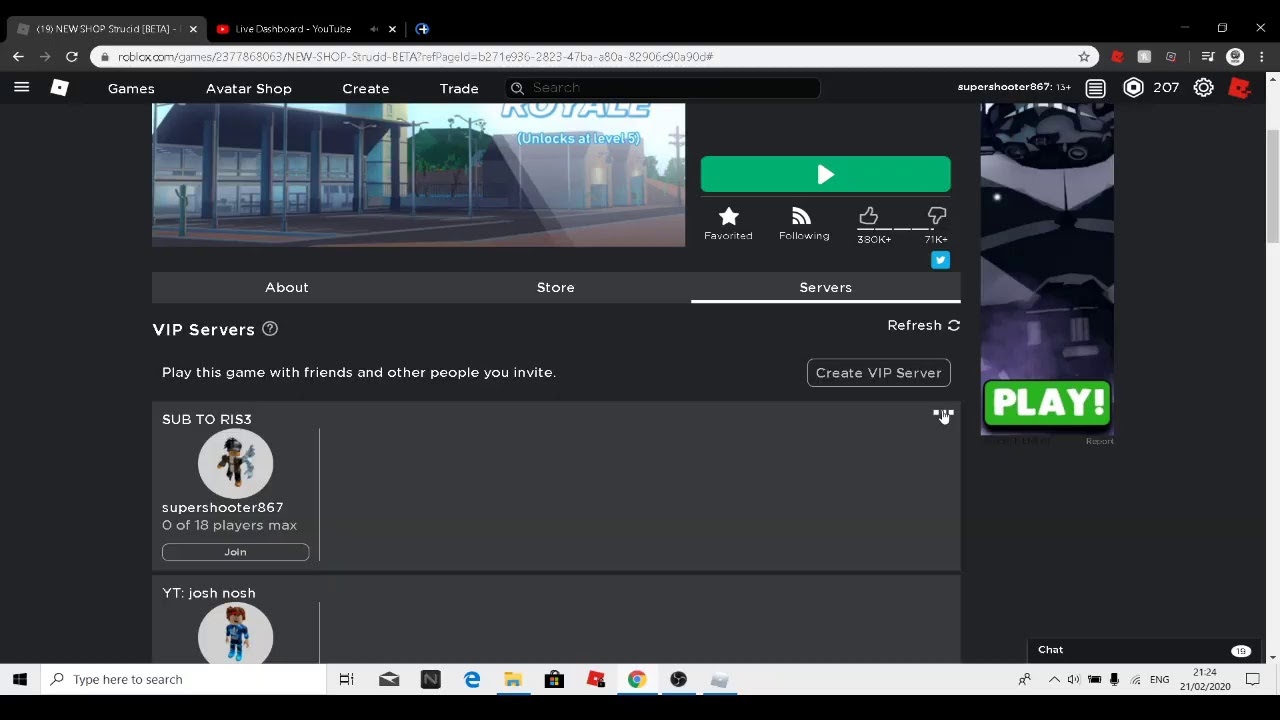Open Task View on taskbar
Screen dimensions: 1280x720
click(346, 680)
